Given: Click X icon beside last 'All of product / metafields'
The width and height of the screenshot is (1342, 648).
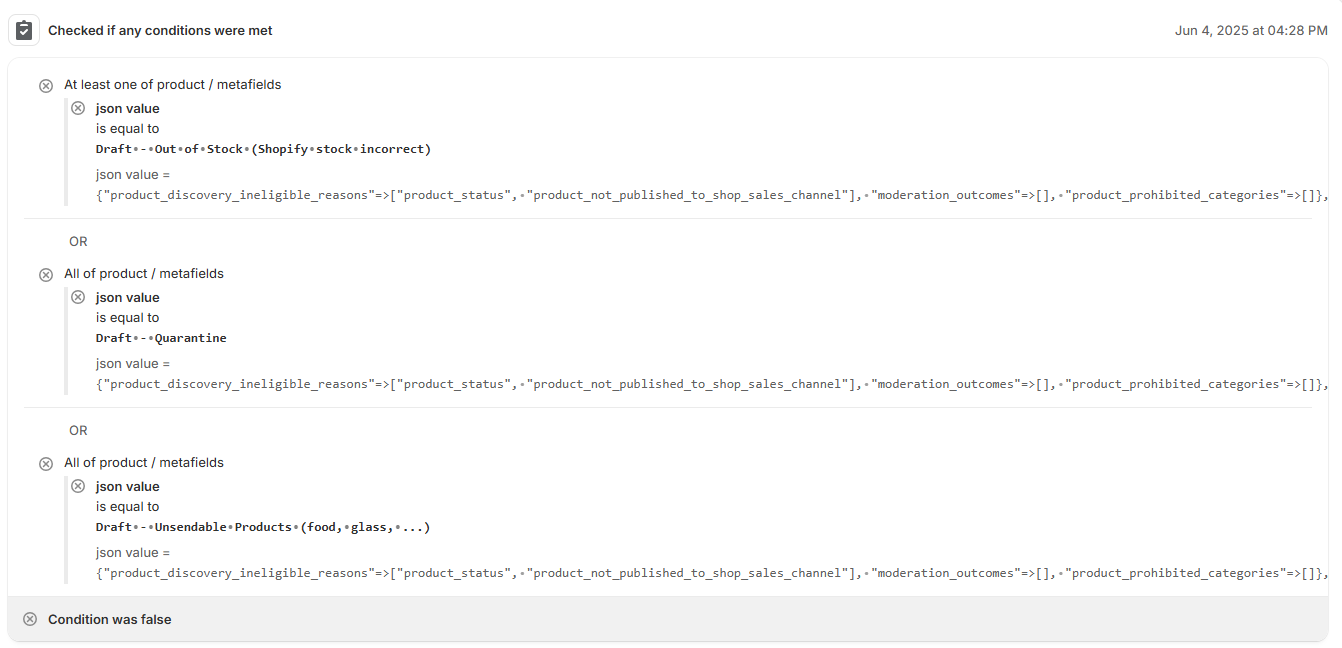Looking at the screenshot, I should coord(46,464).
